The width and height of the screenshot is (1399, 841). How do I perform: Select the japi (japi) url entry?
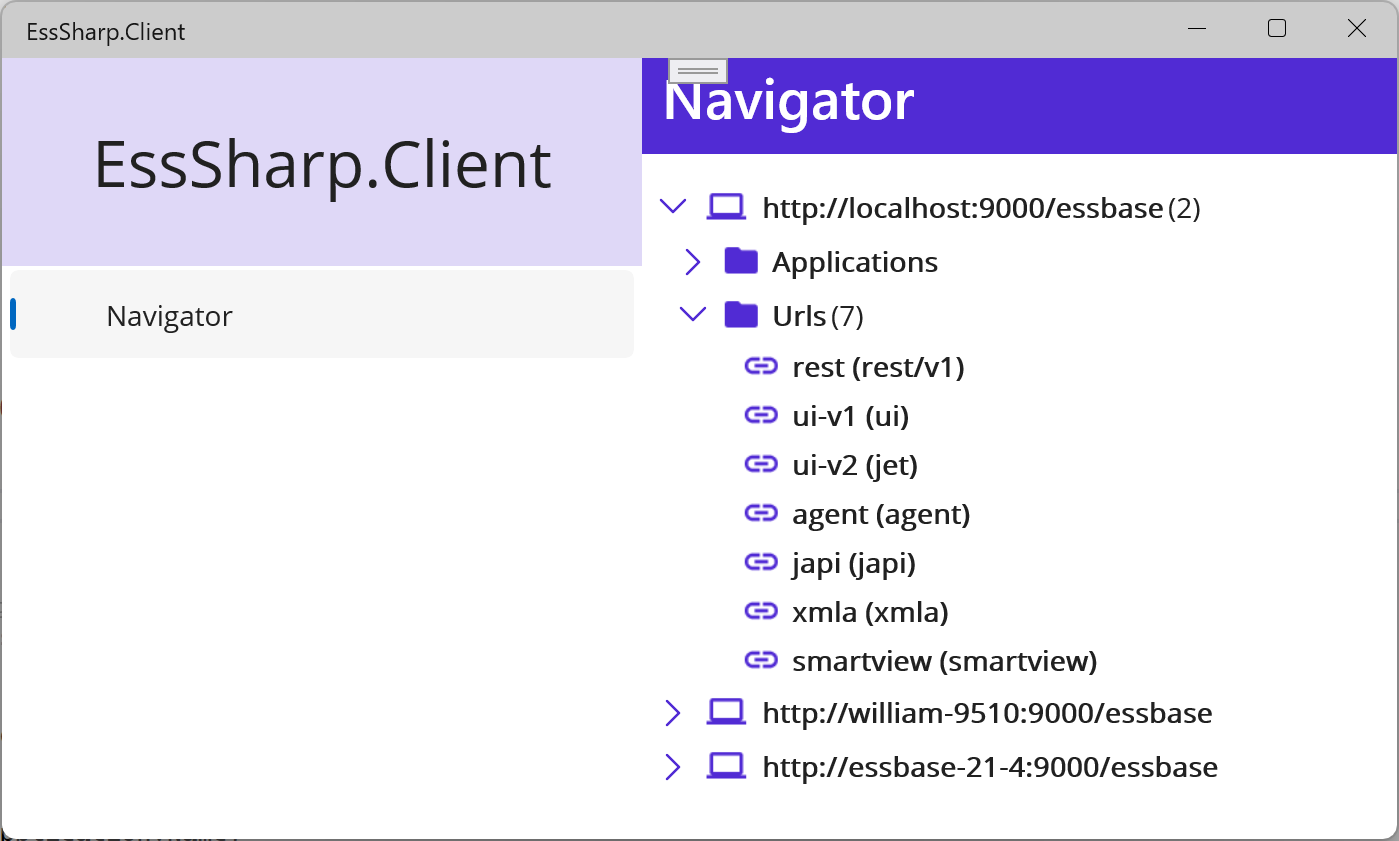pos(853,562)
